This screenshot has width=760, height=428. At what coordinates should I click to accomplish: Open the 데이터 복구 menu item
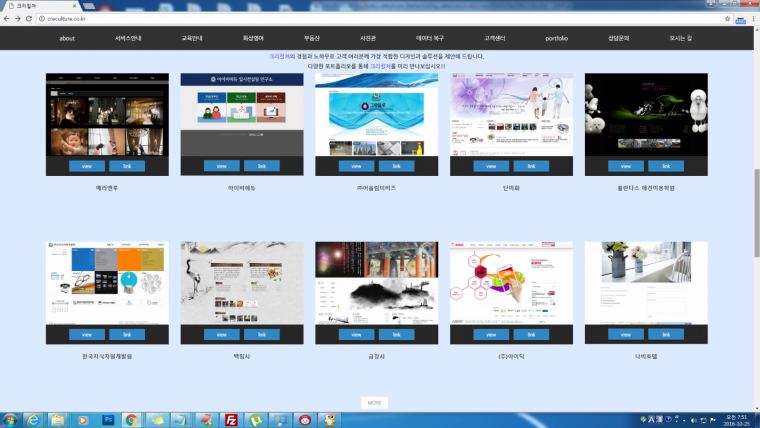click(430, 38)
